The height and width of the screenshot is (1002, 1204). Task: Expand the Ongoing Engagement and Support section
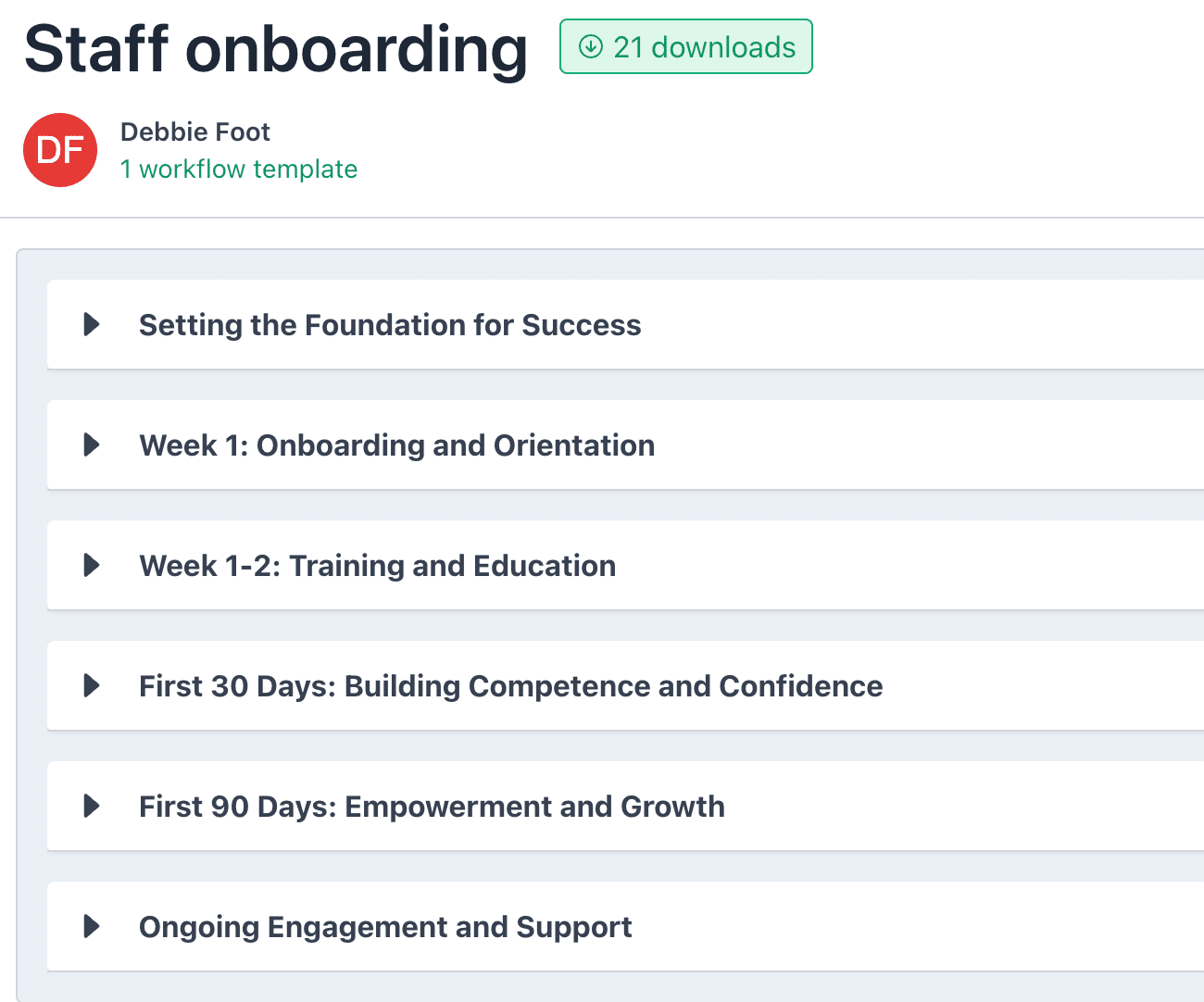coord(385,926)
